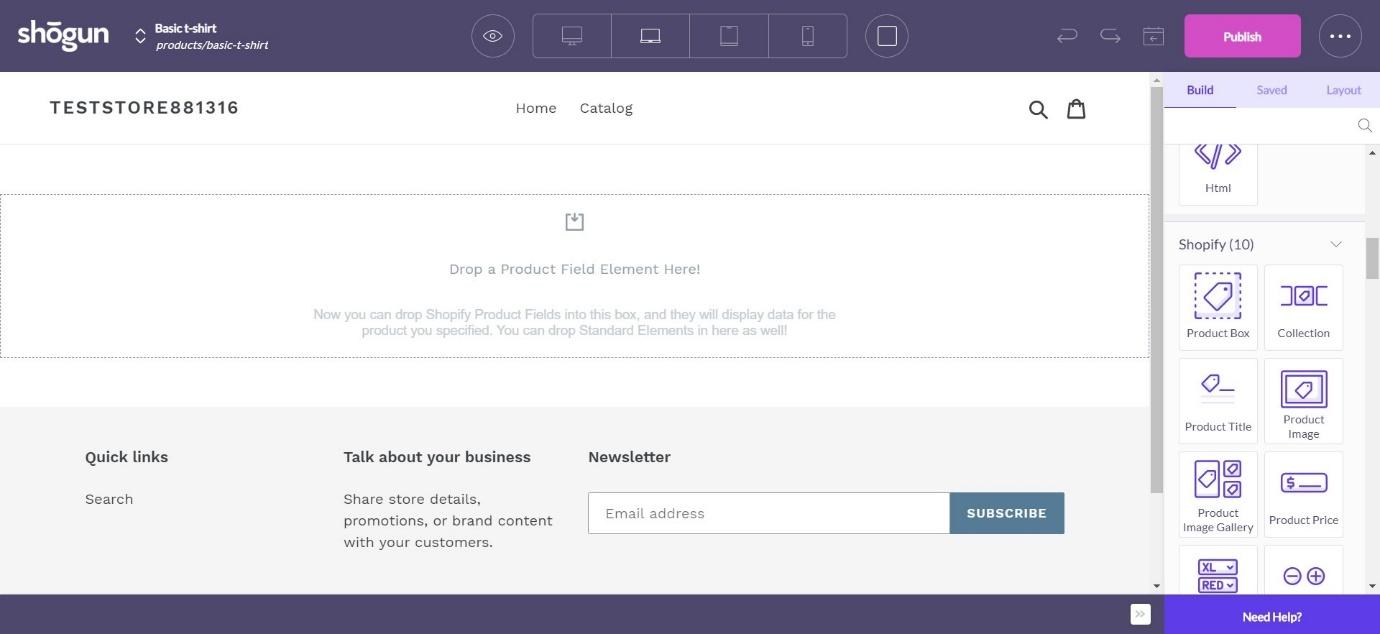Click the Quick links heading
Screen dimensions: 1380x634
click(126, 457)
